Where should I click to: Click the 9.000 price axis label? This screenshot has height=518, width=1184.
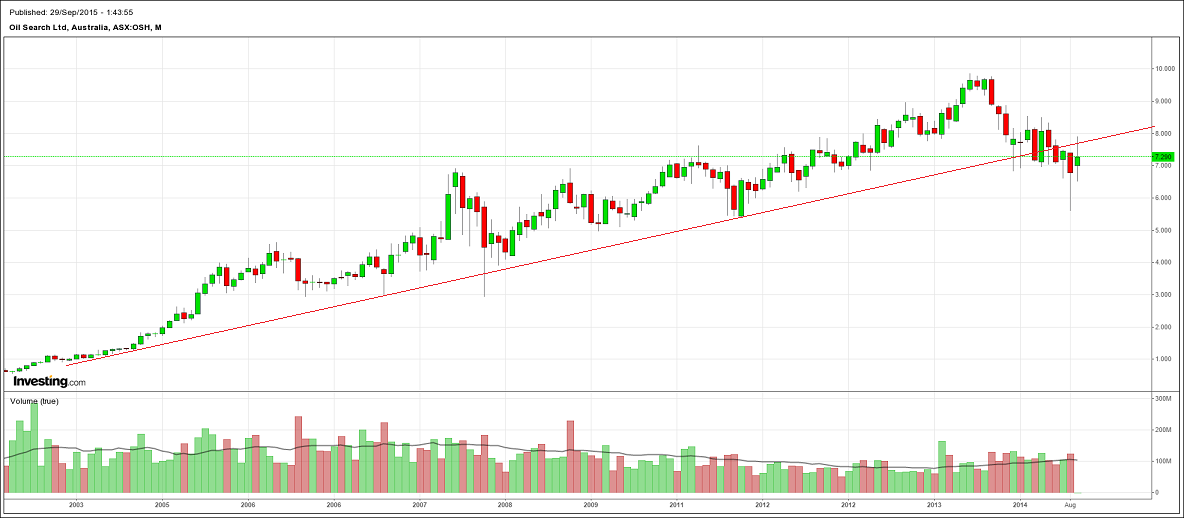click(1164, 101)
